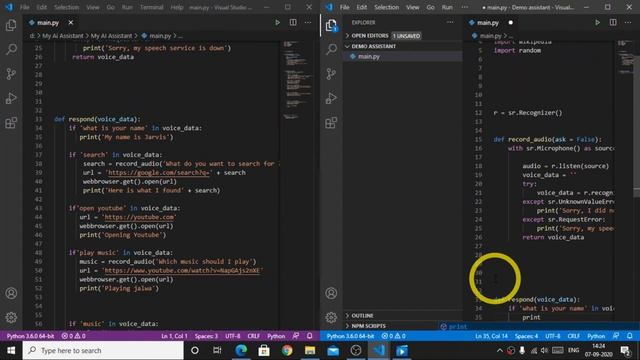
Task: Click Ln 35, Col 14 in right status bar
Action: [491, 336]
